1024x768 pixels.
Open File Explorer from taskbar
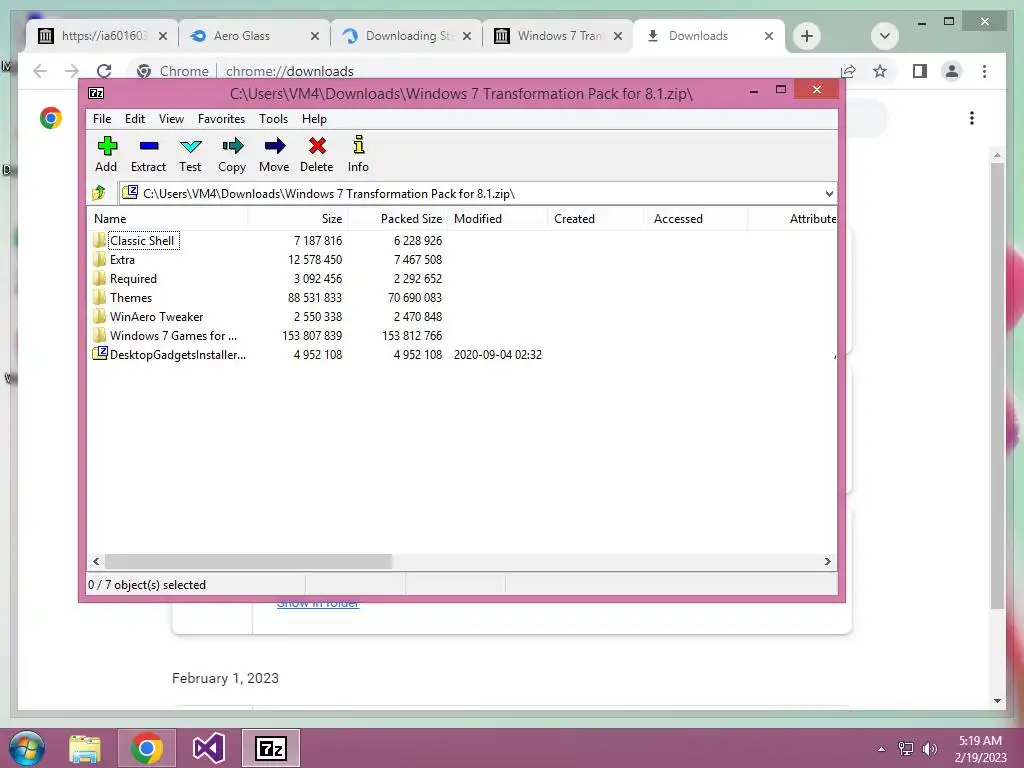pyautogui.click(x=85, y=749)
